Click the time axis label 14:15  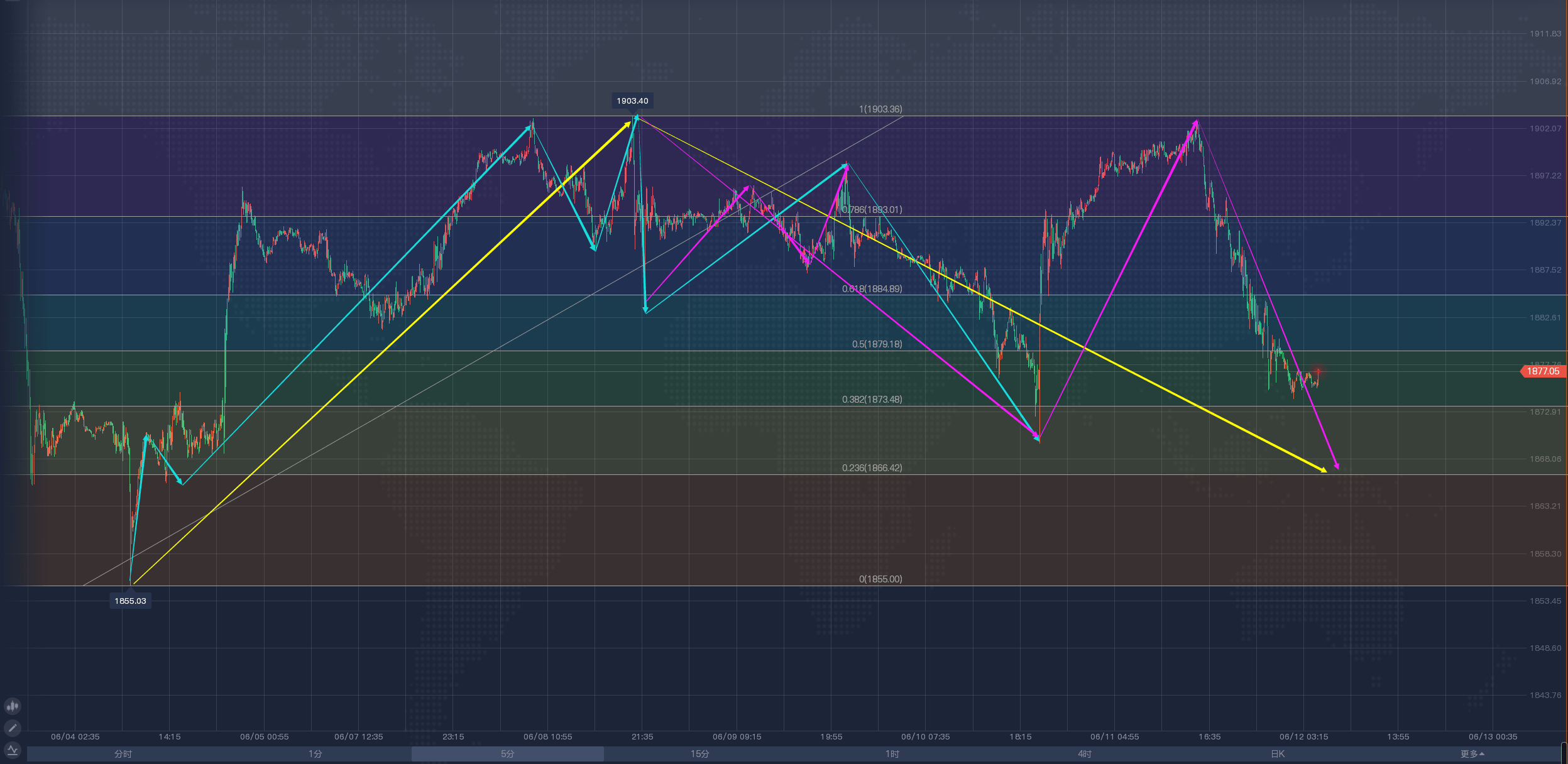170,737
